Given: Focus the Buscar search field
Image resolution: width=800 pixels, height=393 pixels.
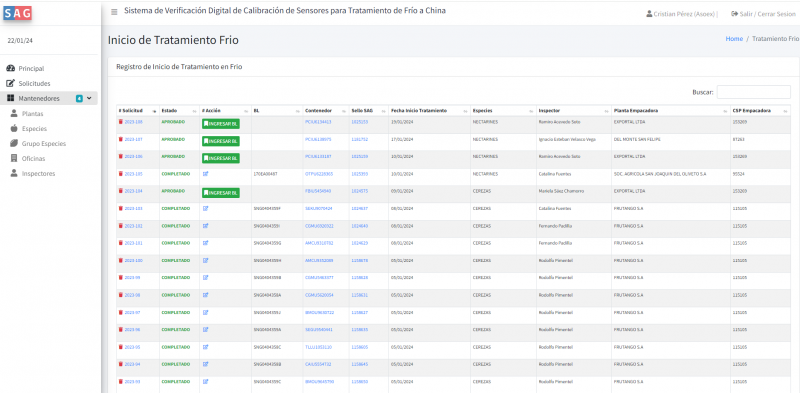Looking at the screenshot, I should point(754,92).
